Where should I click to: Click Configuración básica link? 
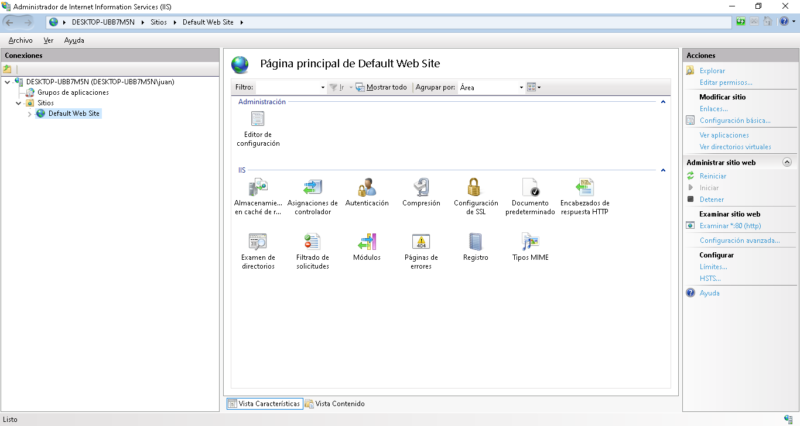[x=734, y=120]
